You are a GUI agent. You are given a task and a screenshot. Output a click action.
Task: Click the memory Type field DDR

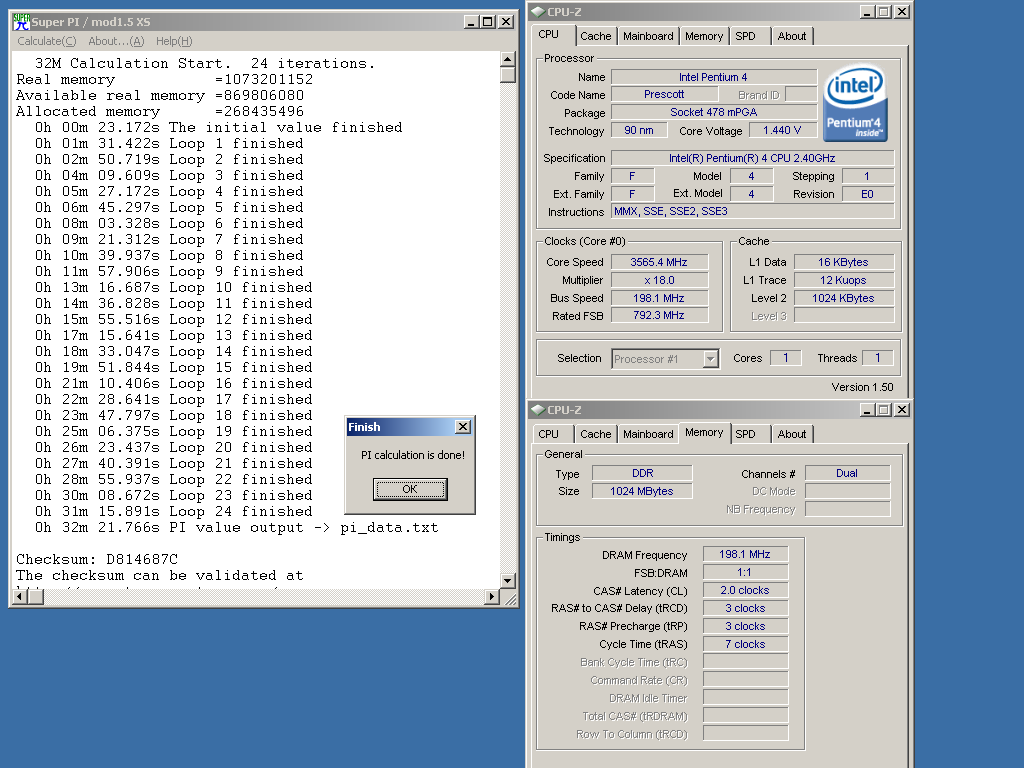(642, 473)
